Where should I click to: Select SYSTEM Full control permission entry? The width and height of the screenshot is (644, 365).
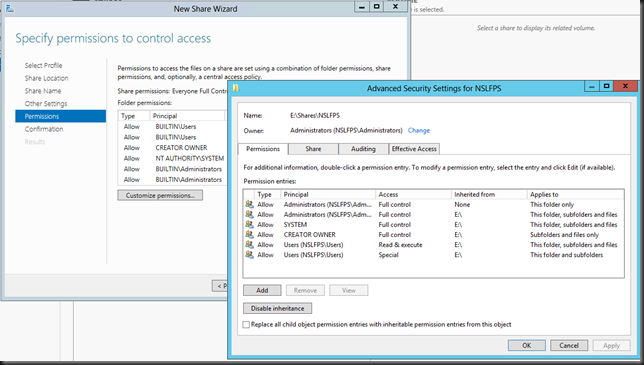pyautogui.click(x=433, y=225)
